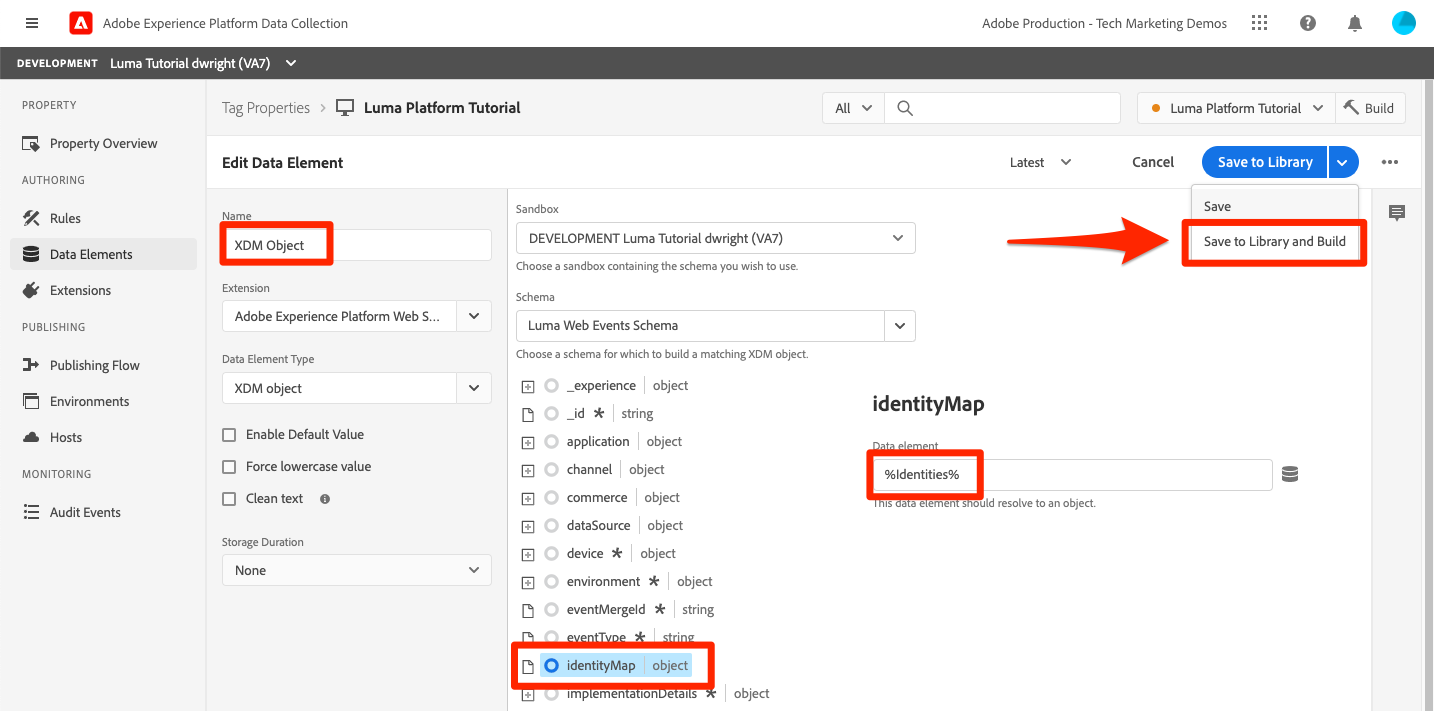This screenshot has width=1434, height=711.
Task: Click the Adobe logo icon
Action: (81, 23)
